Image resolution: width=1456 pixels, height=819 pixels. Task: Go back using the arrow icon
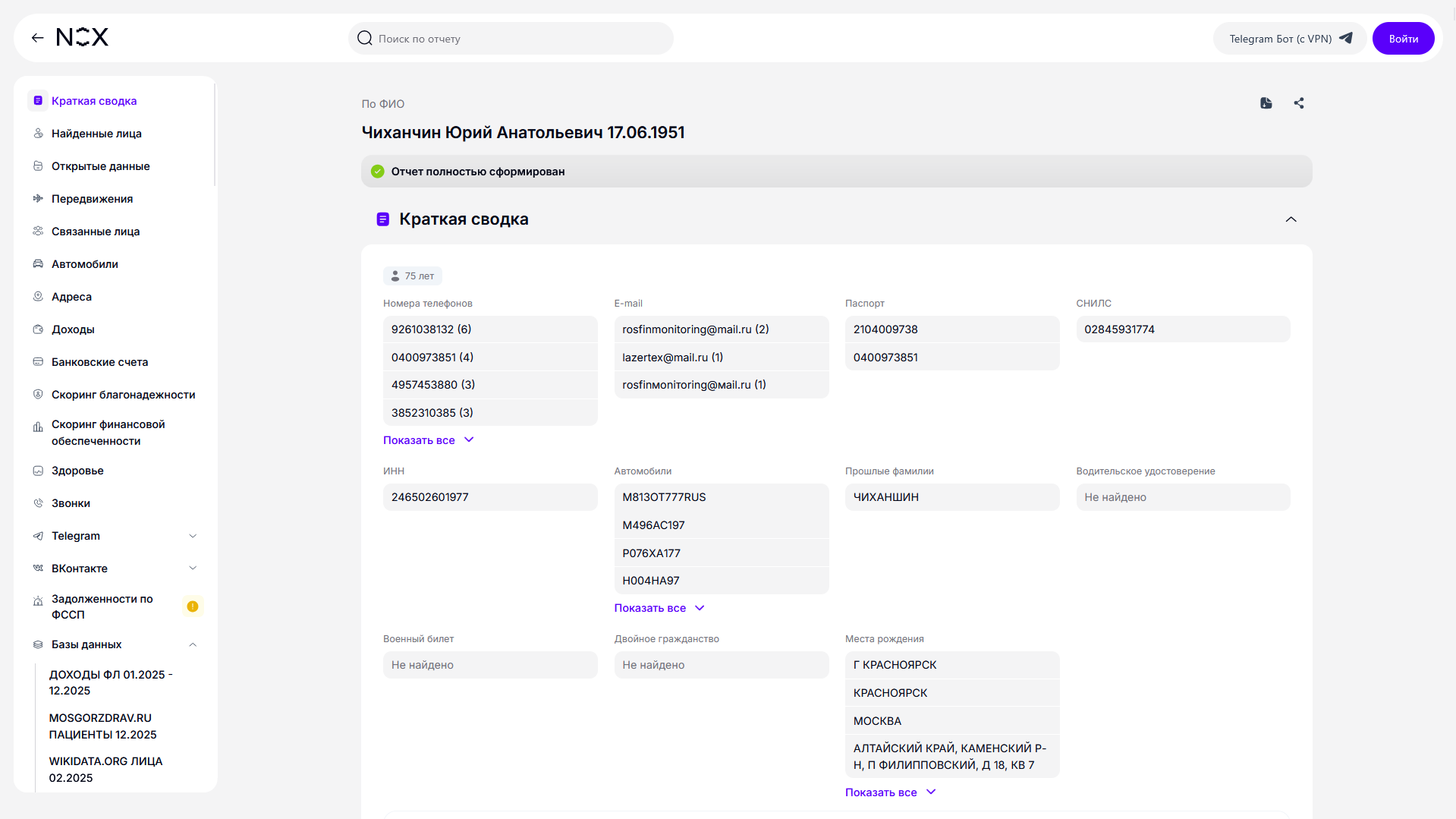[37, 38]
